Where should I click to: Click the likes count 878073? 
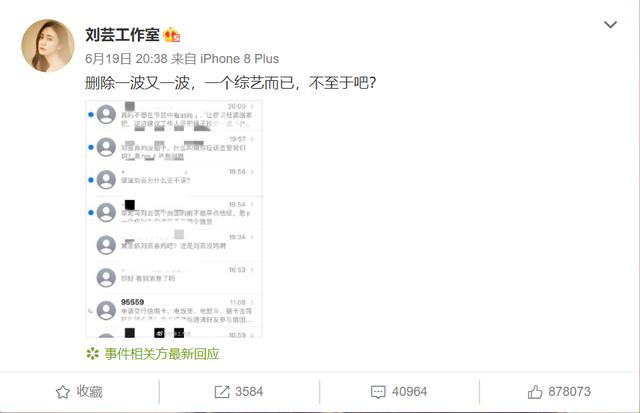569,392
